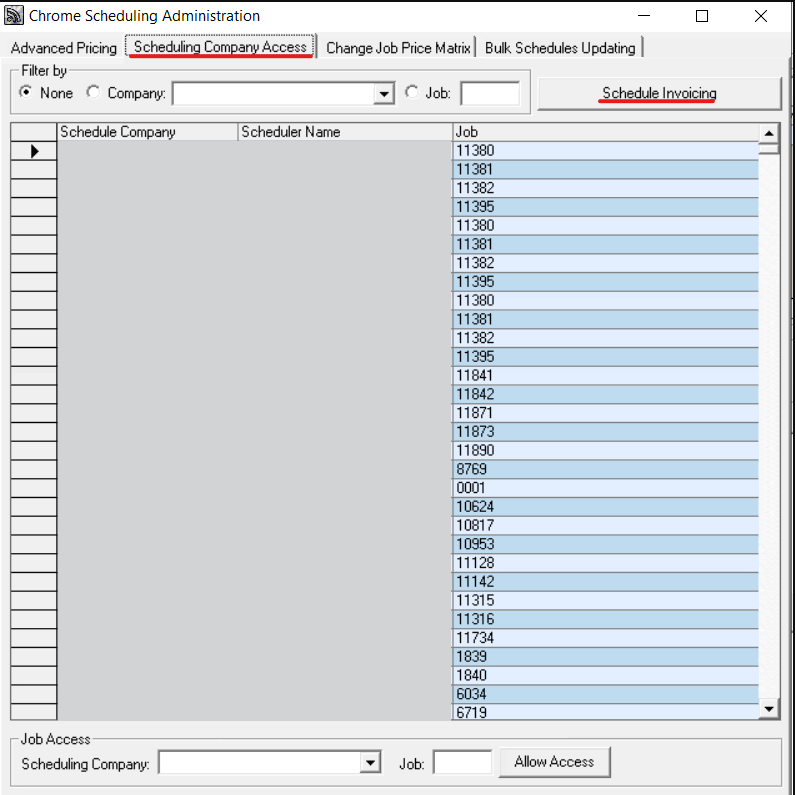Image resolution: width=795 pixels, height=795 pixels.
Task: Select job cell 10817
Action: pos(605,526)
